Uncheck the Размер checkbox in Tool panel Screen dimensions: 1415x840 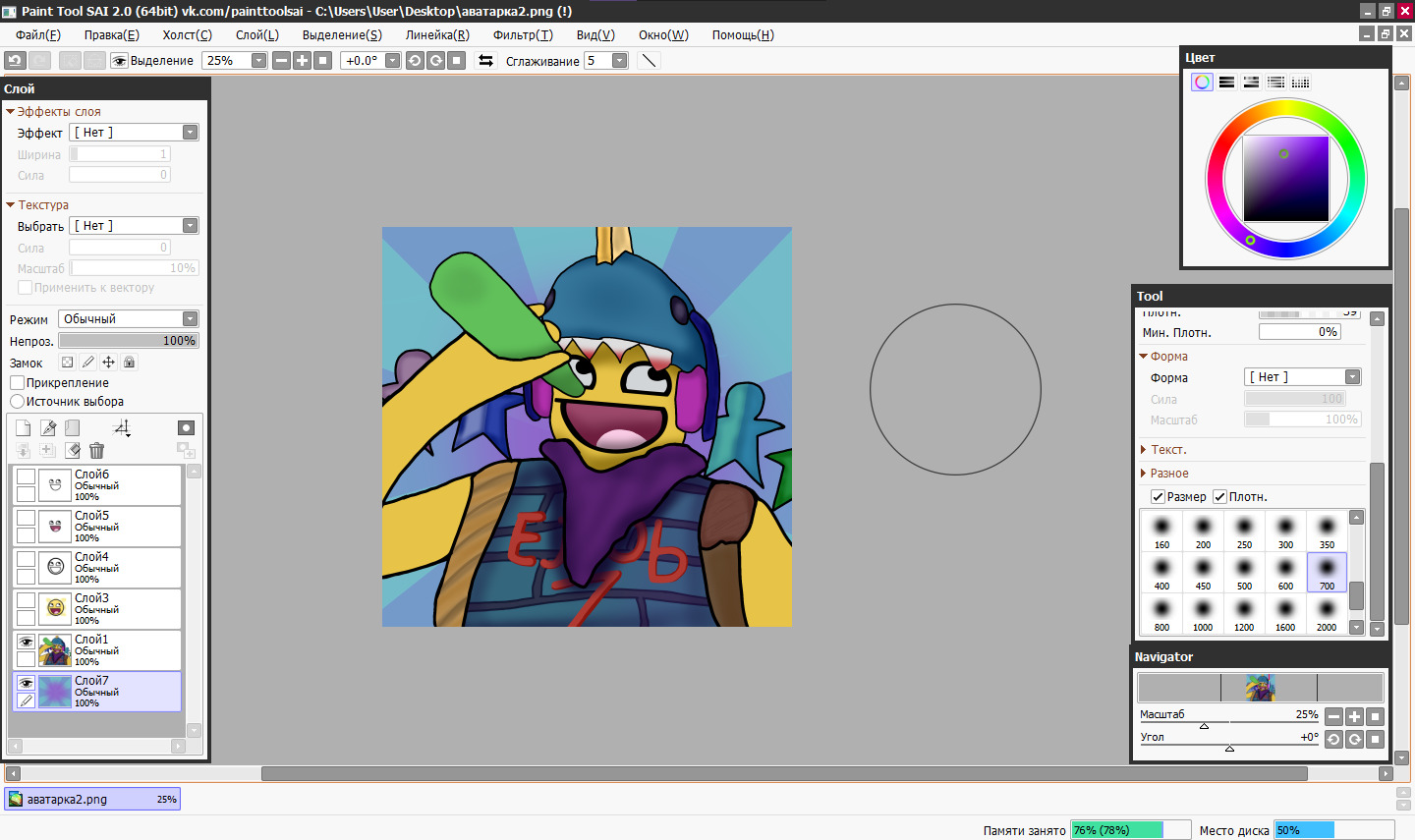point(1158,497)
